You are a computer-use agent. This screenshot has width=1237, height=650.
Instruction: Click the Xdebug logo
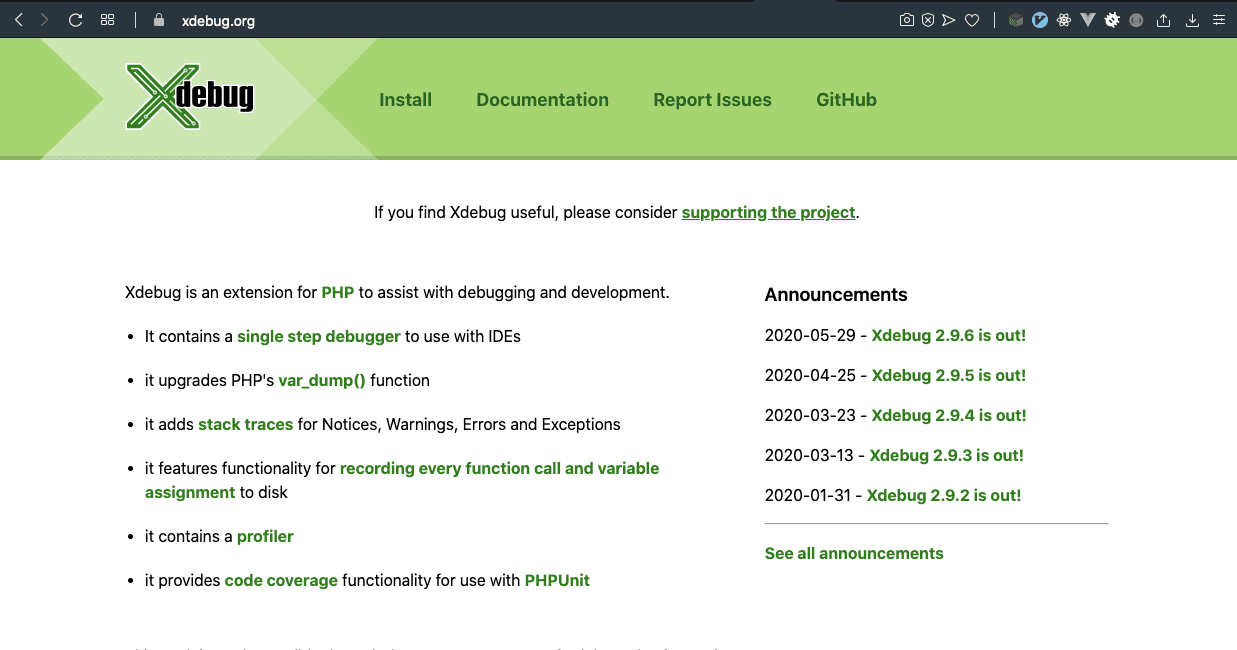point(190,97)
